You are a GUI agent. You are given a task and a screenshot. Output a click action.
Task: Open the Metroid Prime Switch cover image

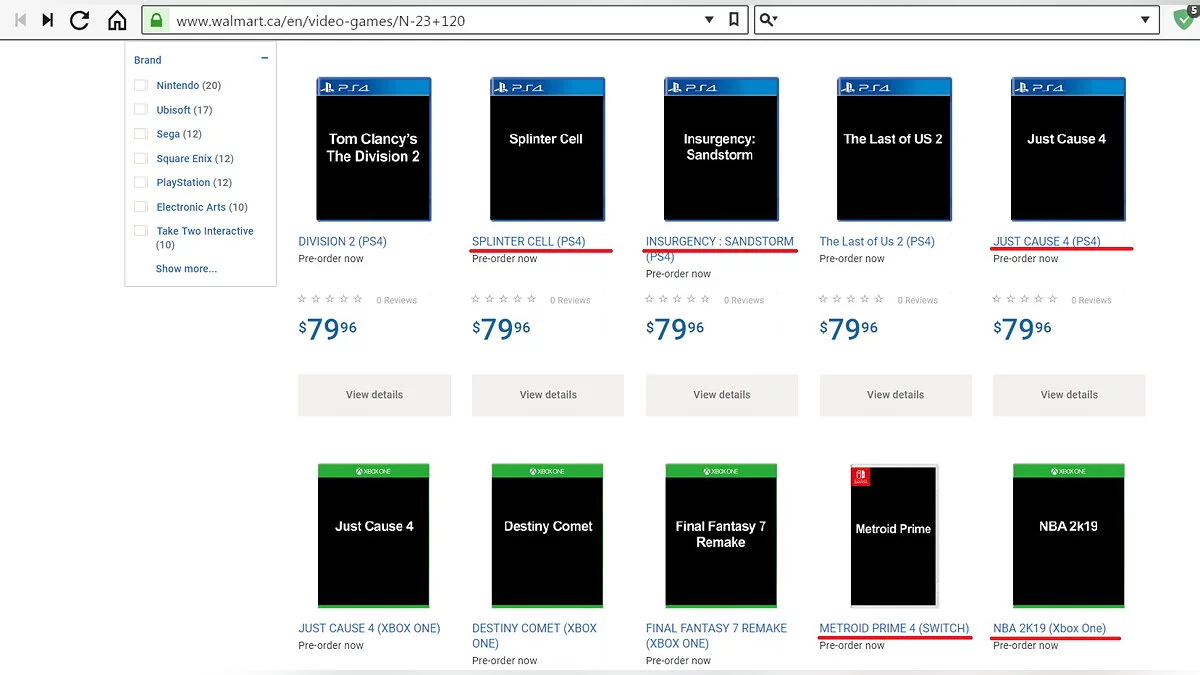click(893, 535)
